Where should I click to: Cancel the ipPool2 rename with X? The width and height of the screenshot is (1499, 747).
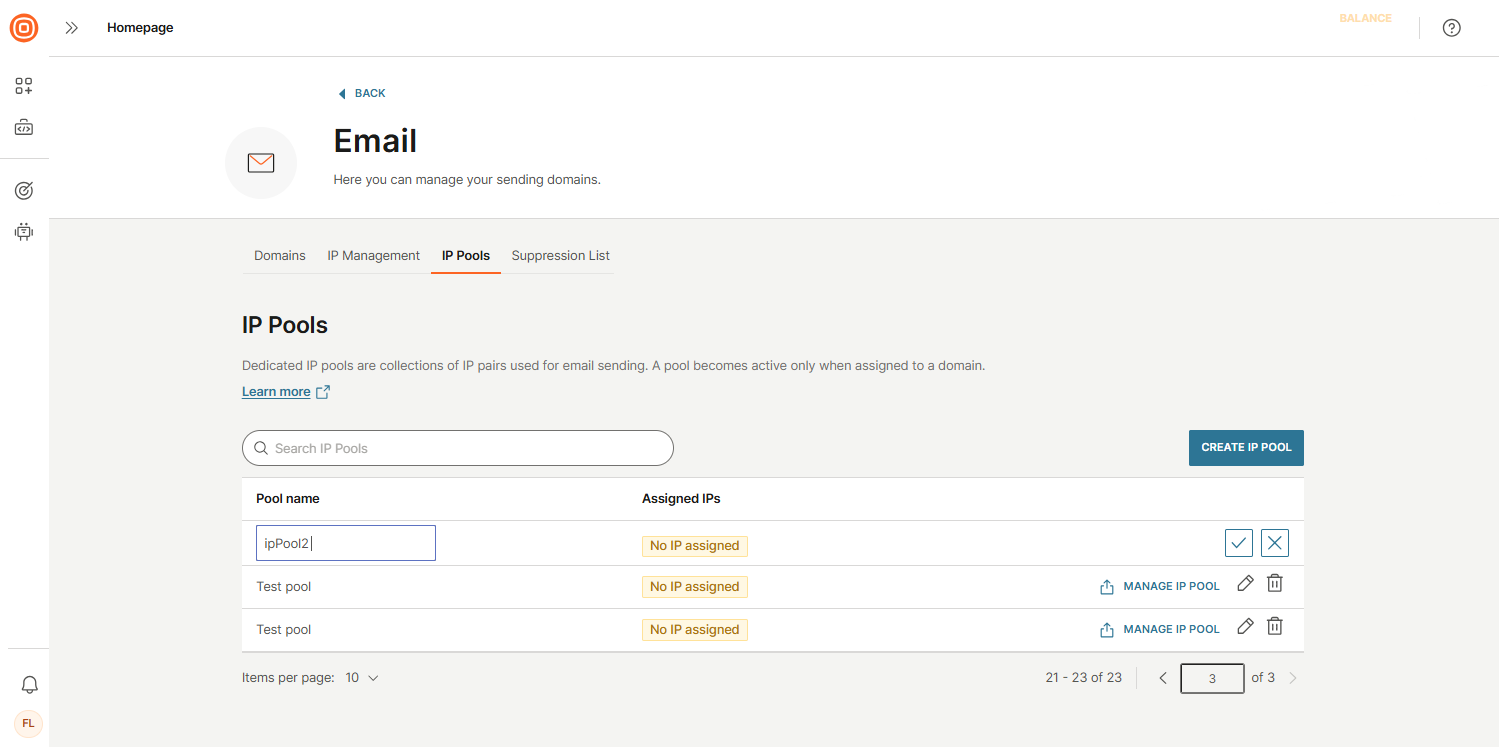(x=1274, y=542)
